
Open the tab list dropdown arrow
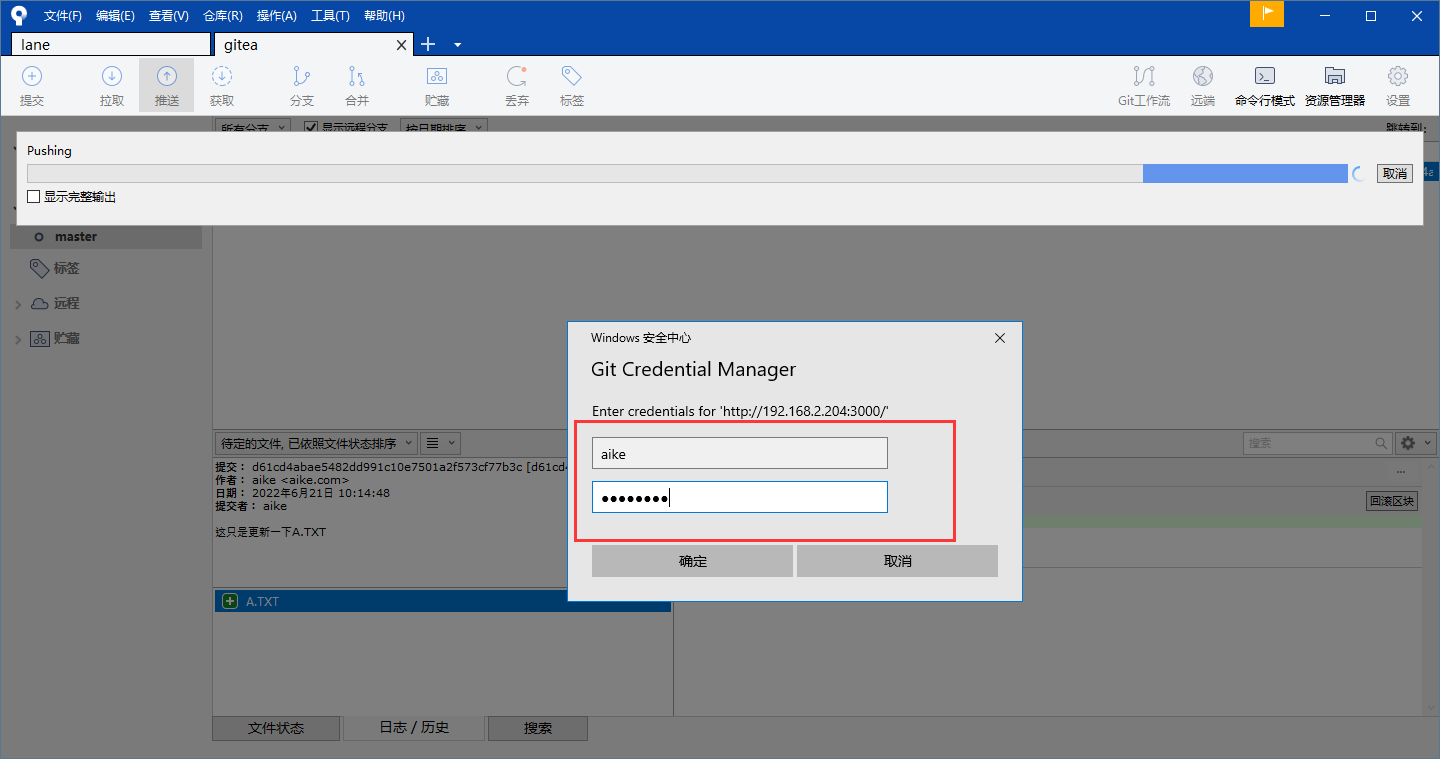click(x=457, y=45)
